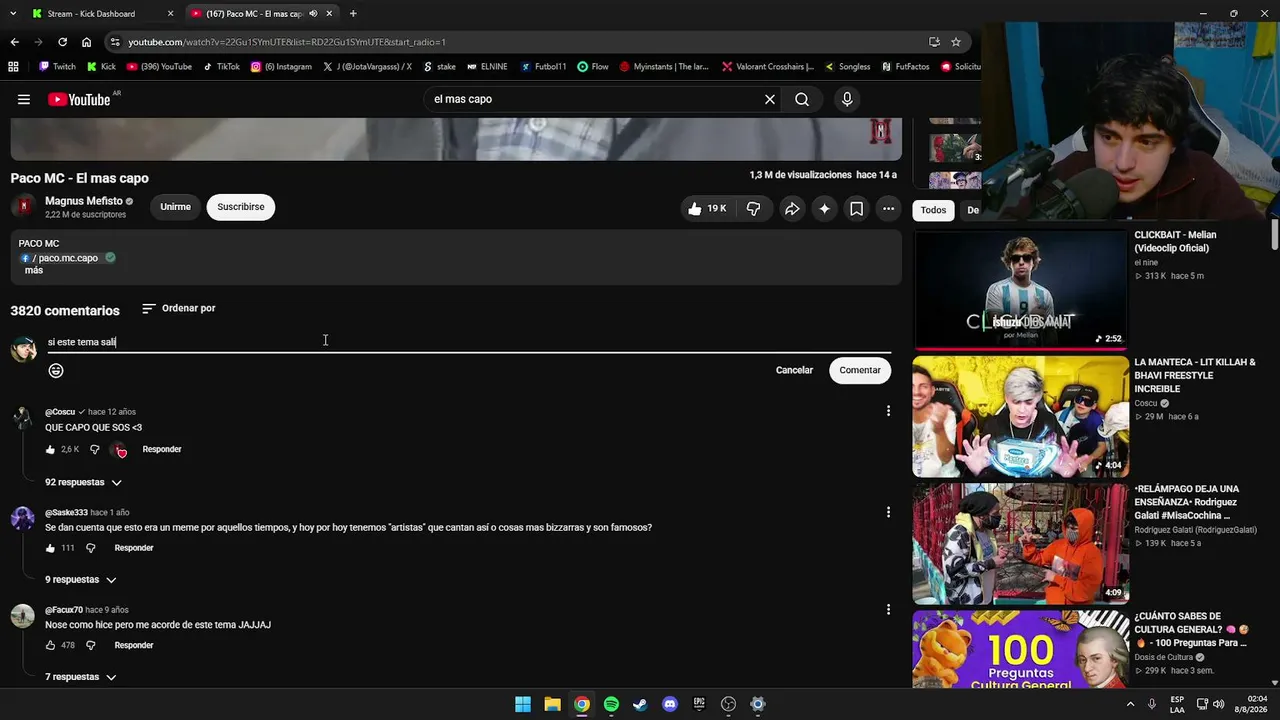Open the sparkle Ask button under video
Screen dimensions: 1280x720
824,208
